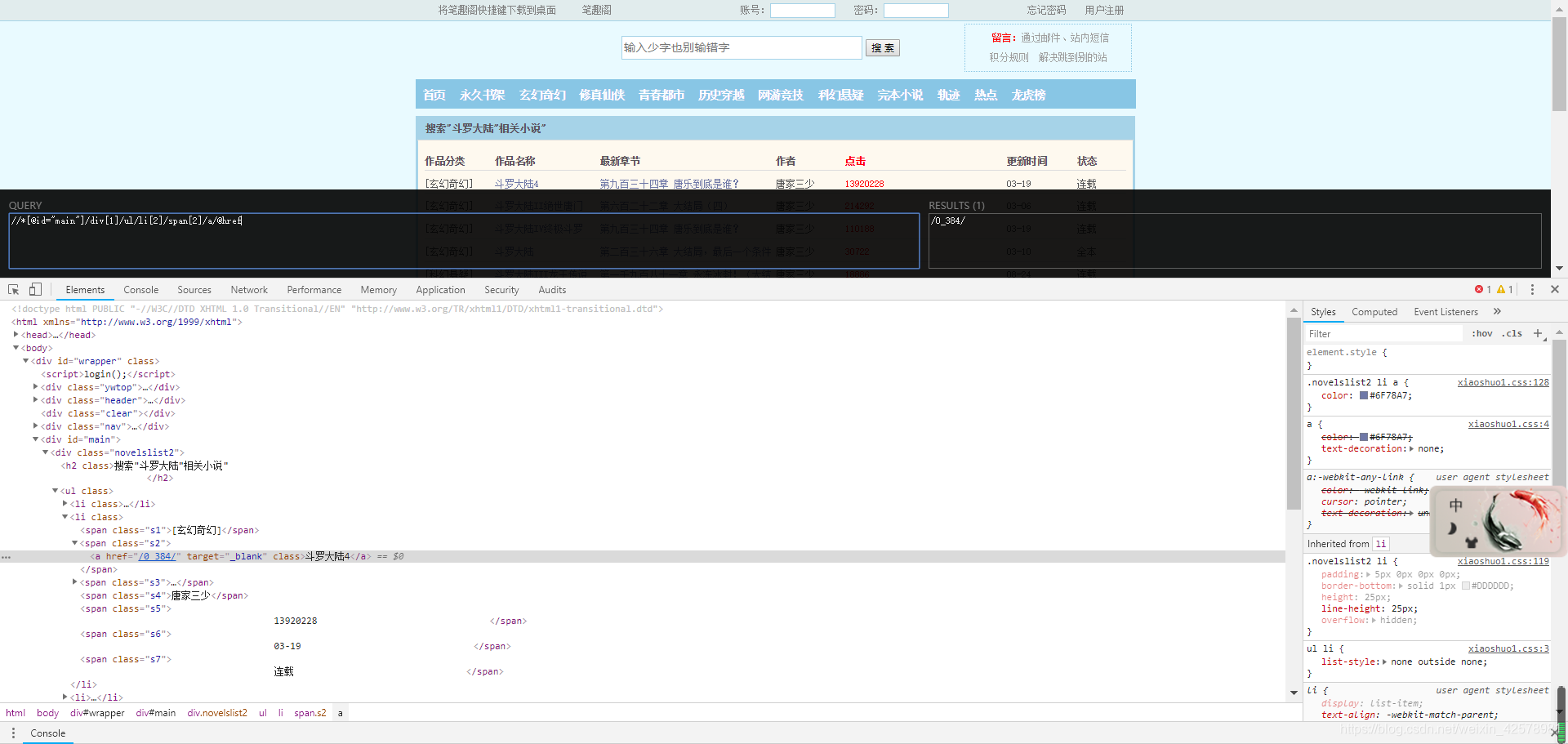Collapse the body element node

click(16, 348)
